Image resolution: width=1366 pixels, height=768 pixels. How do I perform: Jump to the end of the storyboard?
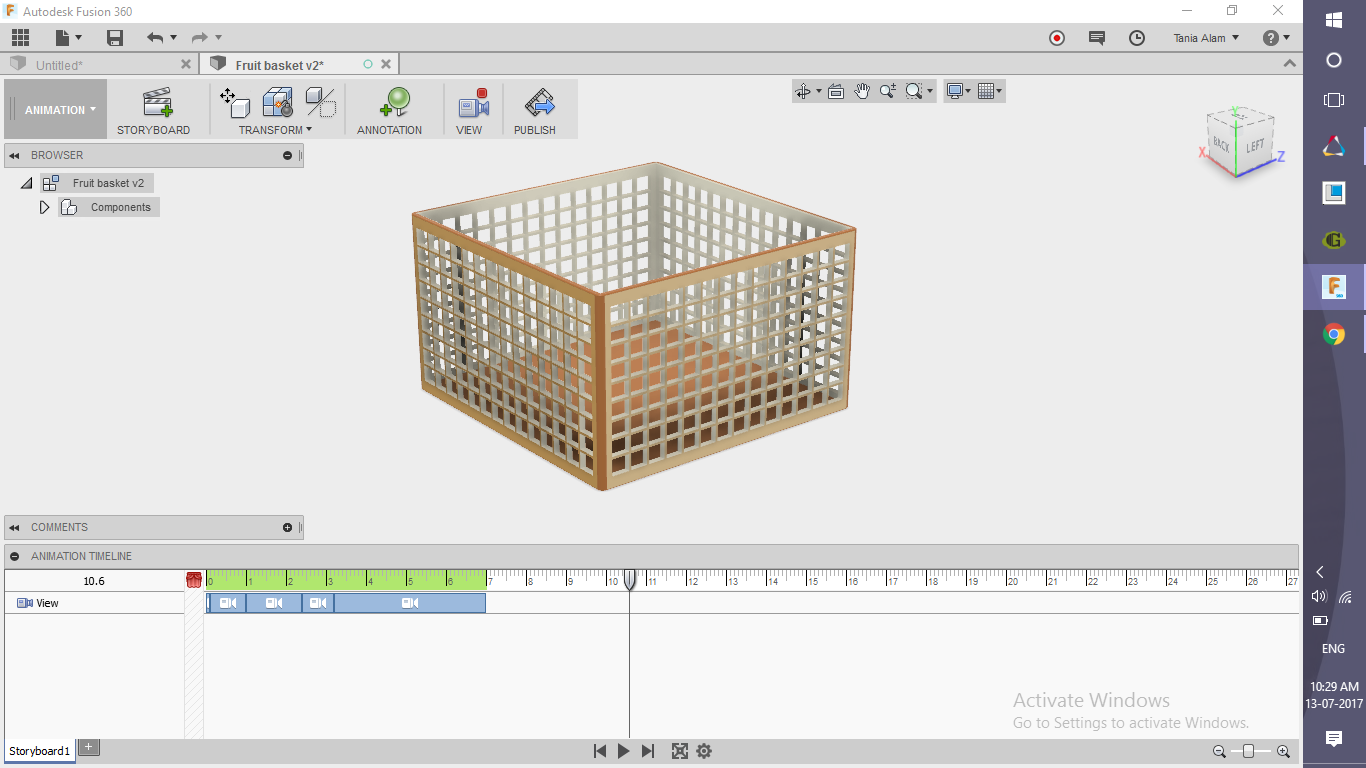[648, 751]
